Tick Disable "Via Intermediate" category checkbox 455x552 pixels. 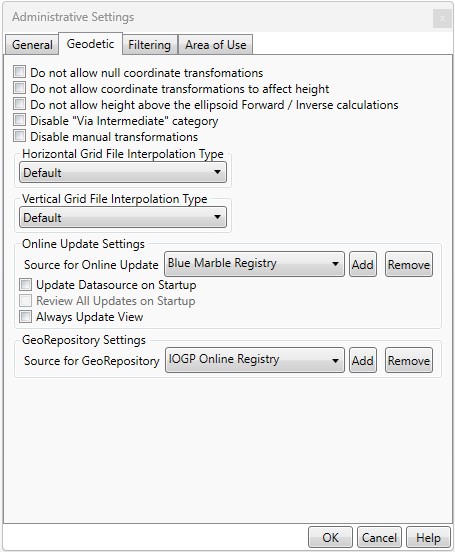pos(19,120)
